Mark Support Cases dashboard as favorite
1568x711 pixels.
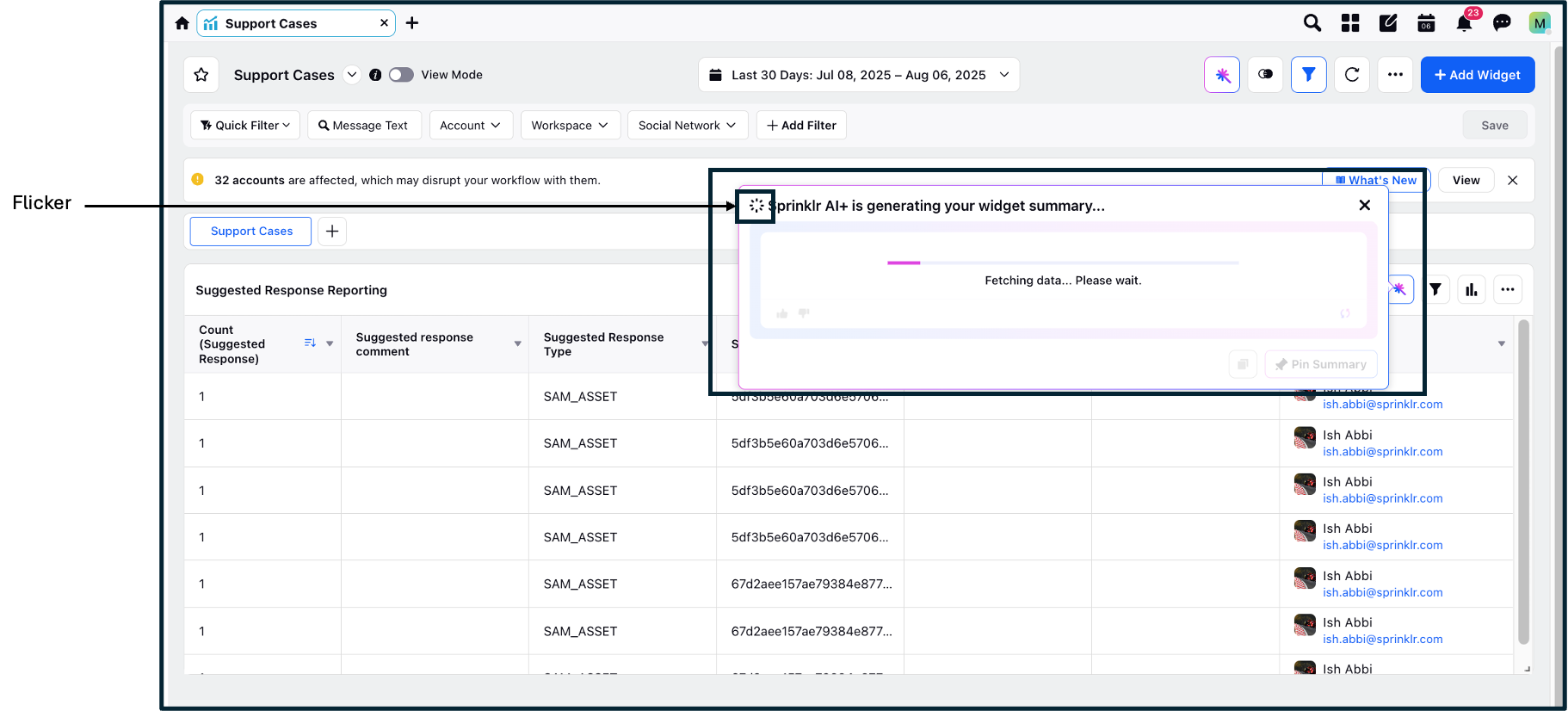201,75
